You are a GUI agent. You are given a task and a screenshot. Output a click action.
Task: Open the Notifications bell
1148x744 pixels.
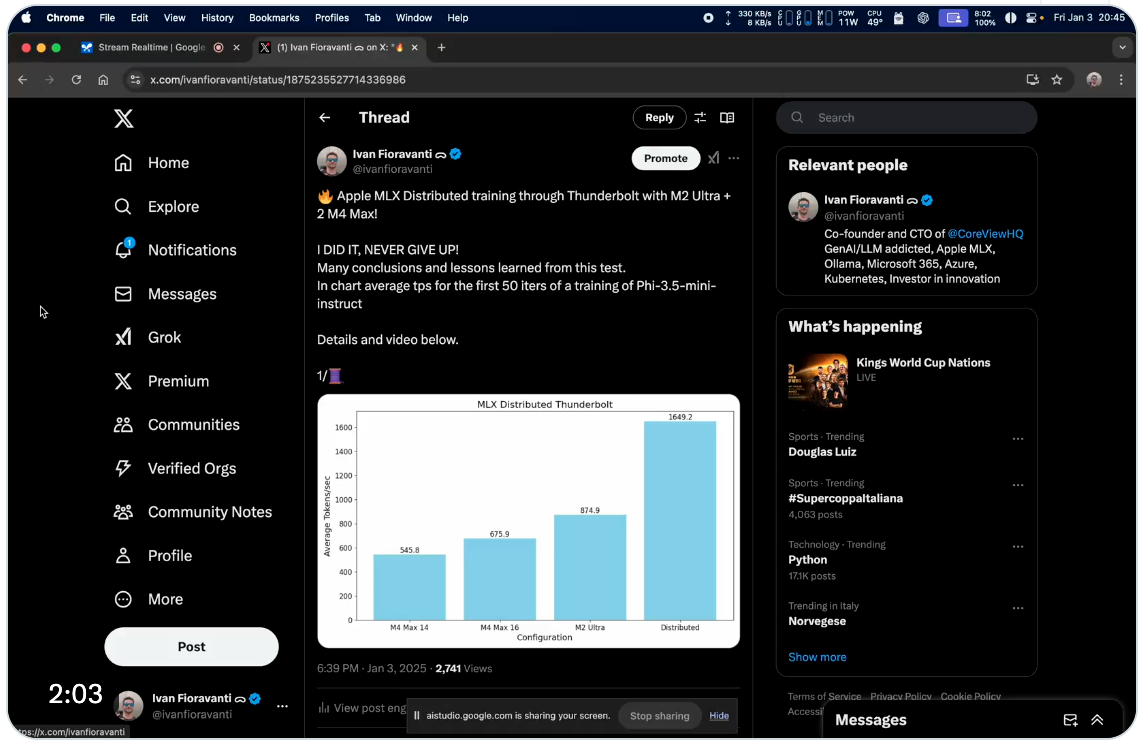click(124, 250)
